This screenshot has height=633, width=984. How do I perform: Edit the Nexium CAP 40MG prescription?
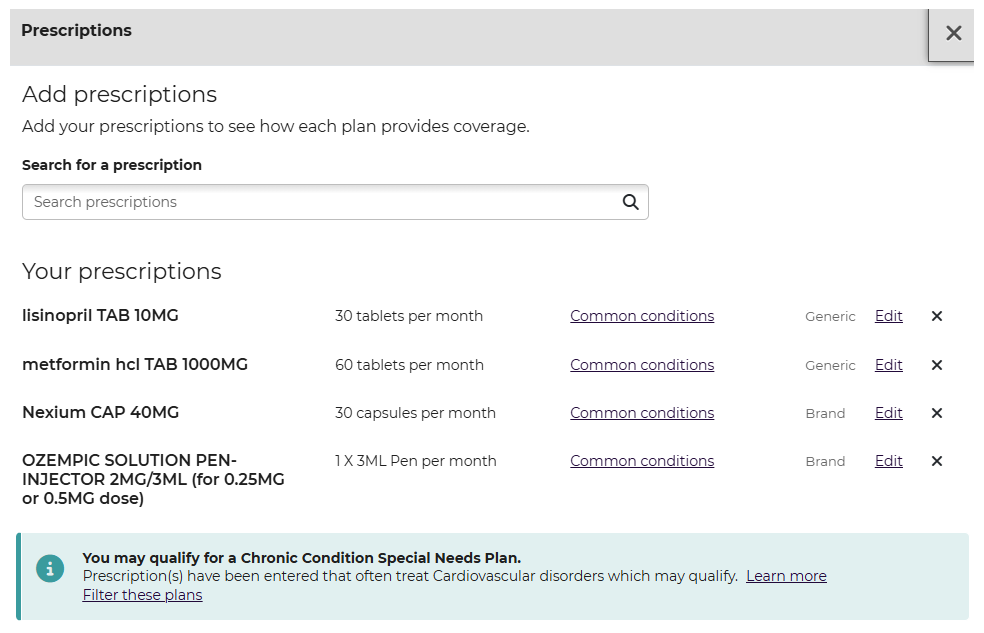pos(888,413)
